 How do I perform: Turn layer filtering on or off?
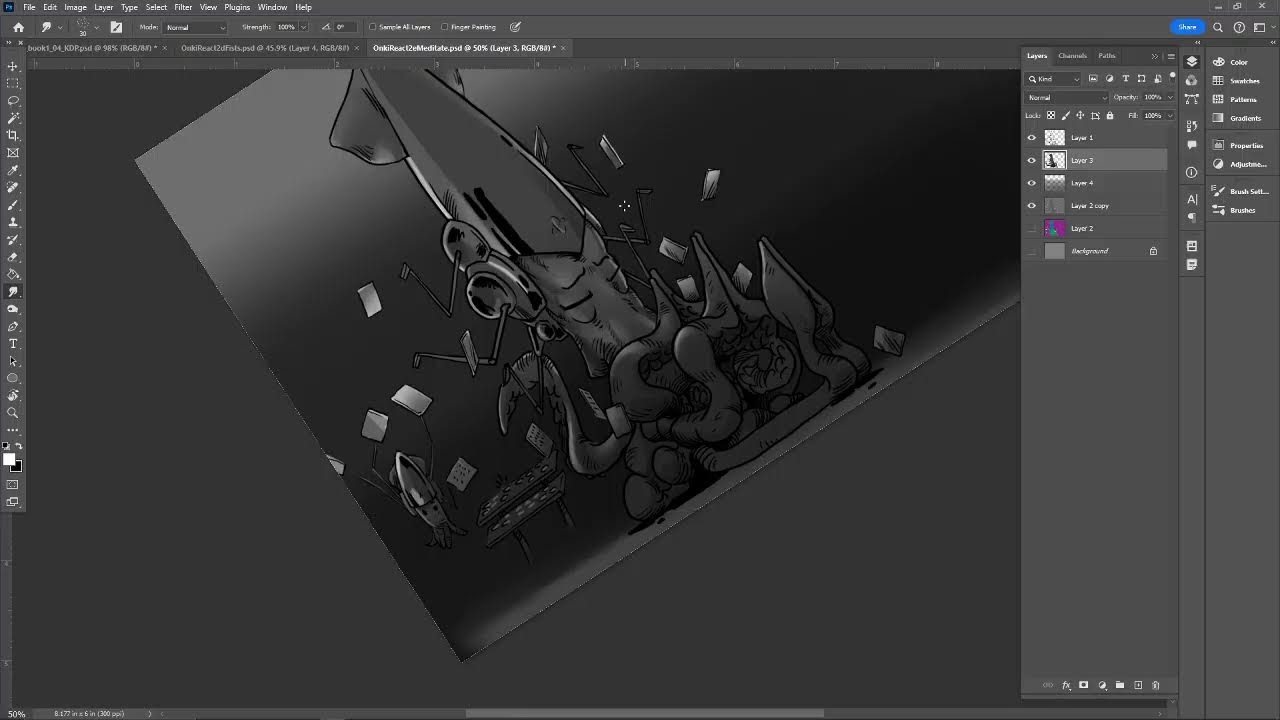click(x=1171, y=78)
